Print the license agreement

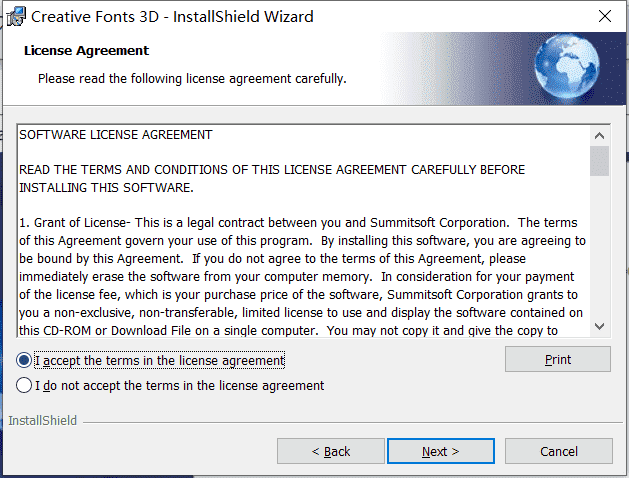pyautogui.click(x=558, y=359)
